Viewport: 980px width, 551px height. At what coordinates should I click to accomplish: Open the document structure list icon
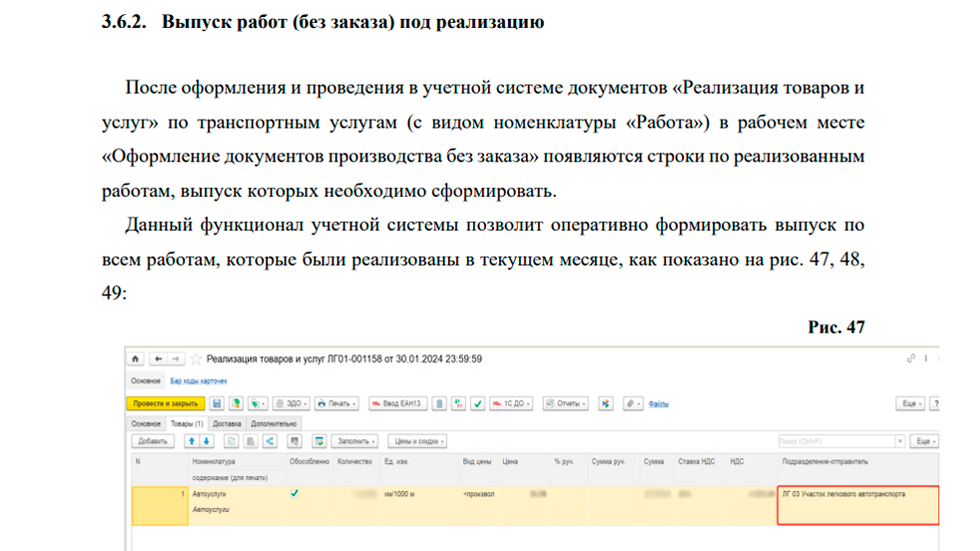tap(439, 404)
